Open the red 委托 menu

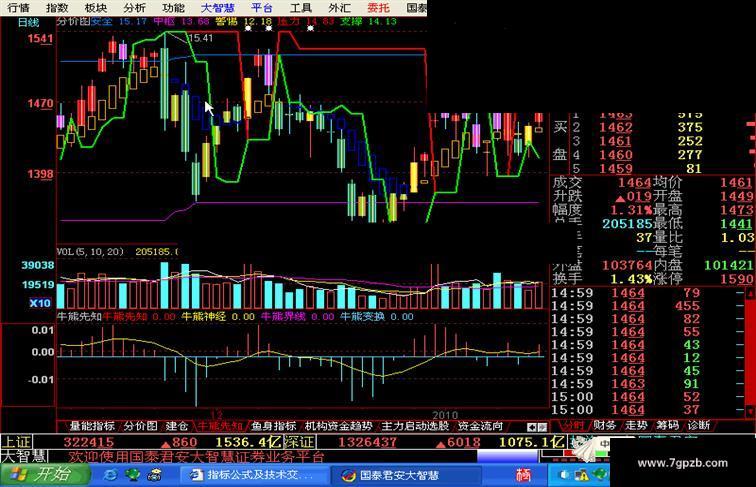point(378,7)
